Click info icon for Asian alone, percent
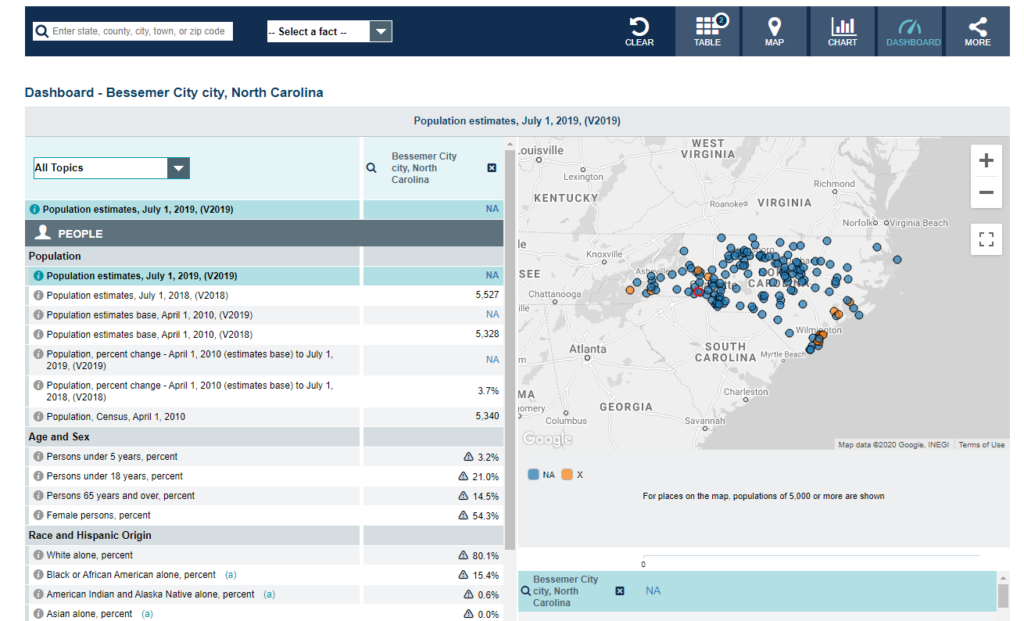This screenshot has height=621, width=1024. 39,614
